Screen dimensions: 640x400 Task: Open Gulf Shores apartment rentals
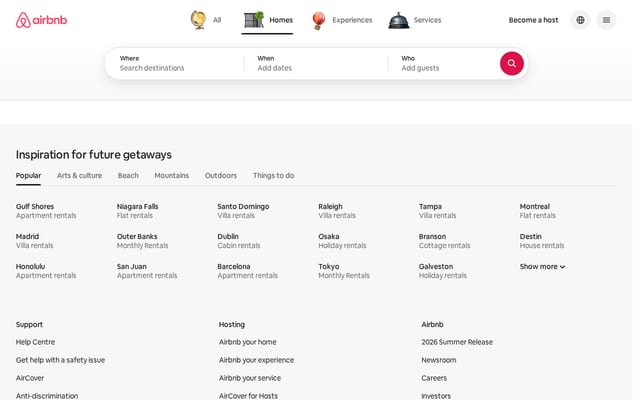[46, 211]
